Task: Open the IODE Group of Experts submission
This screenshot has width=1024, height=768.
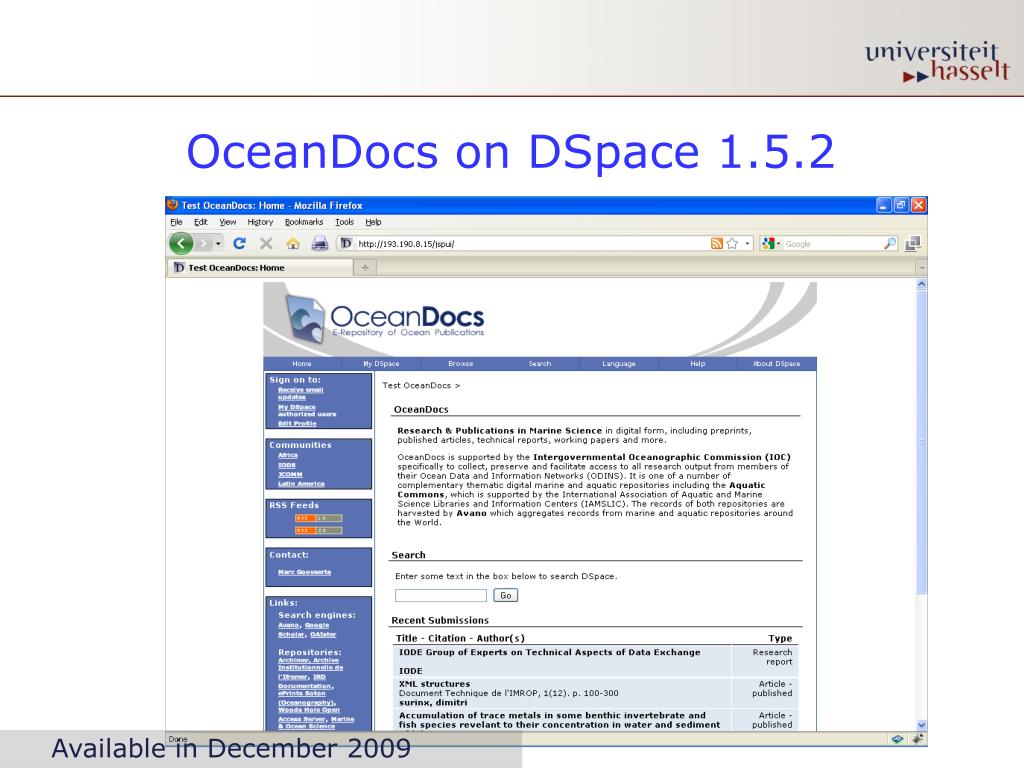Action: [x=549, y=652]
